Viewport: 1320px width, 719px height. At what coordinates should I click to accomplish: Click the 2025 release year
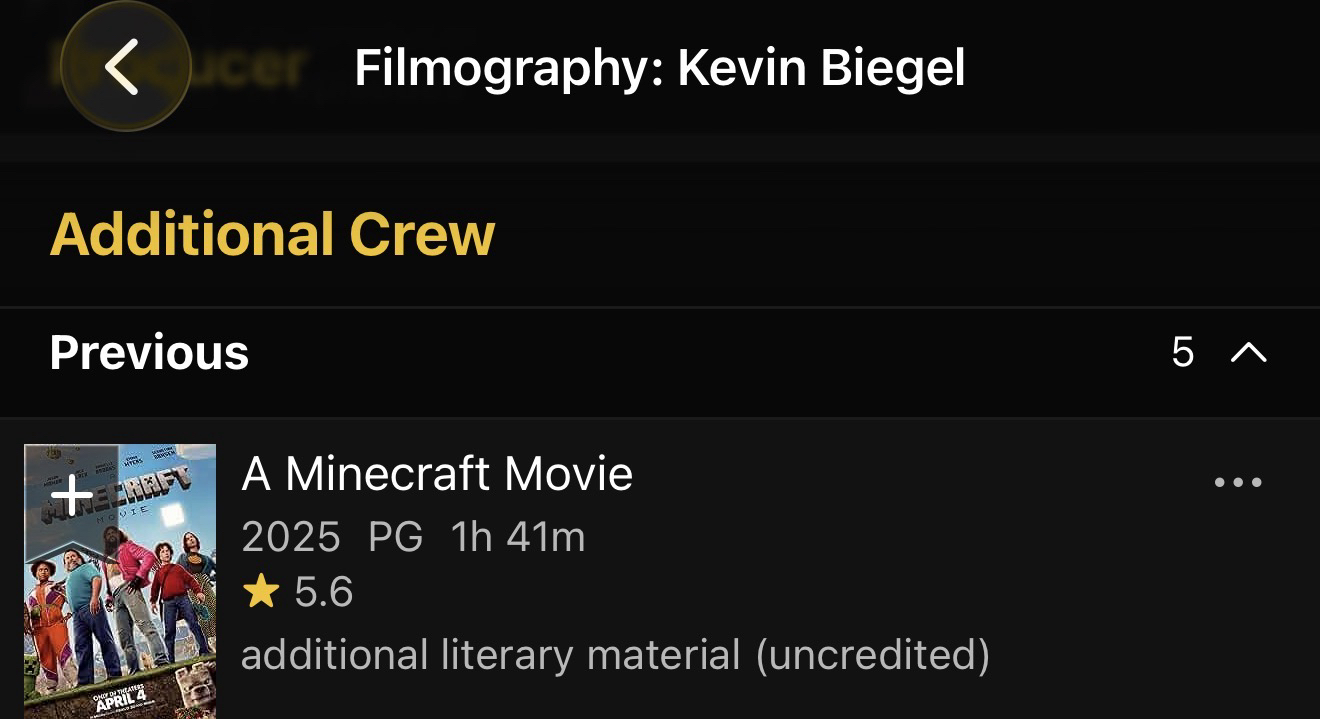290,538
